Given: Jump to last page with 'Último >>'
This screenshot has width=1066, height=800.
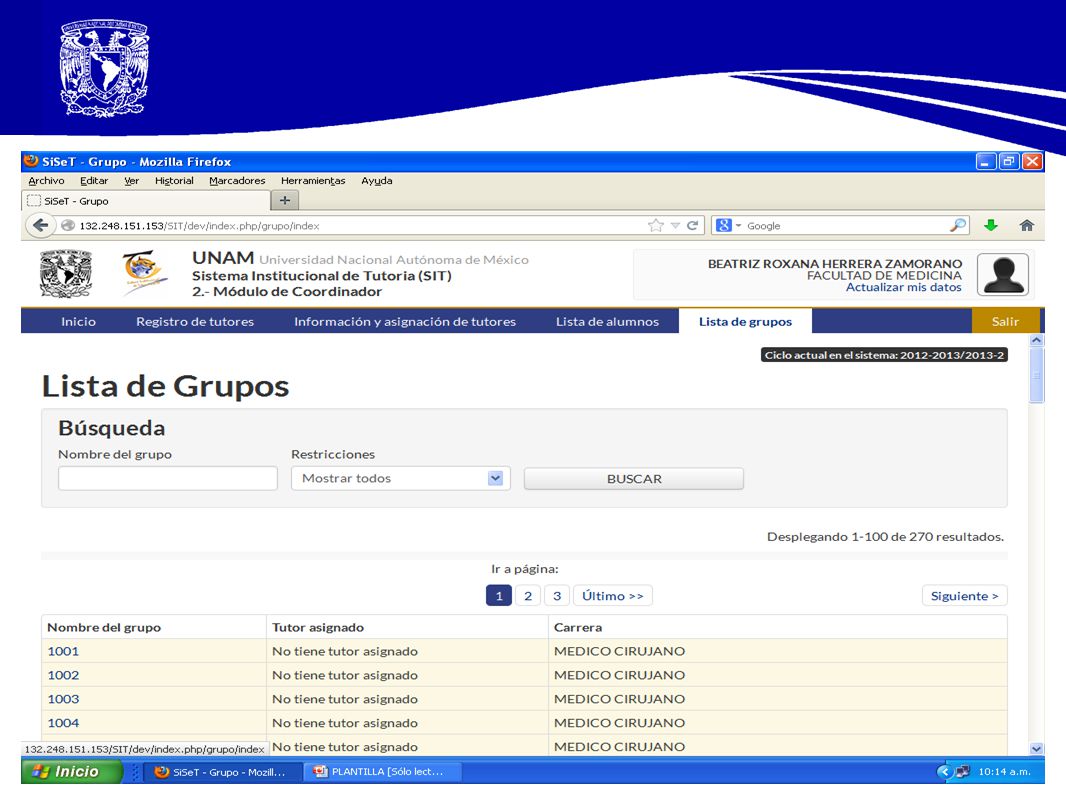Looking at the screenshot, I should point(613,595).
